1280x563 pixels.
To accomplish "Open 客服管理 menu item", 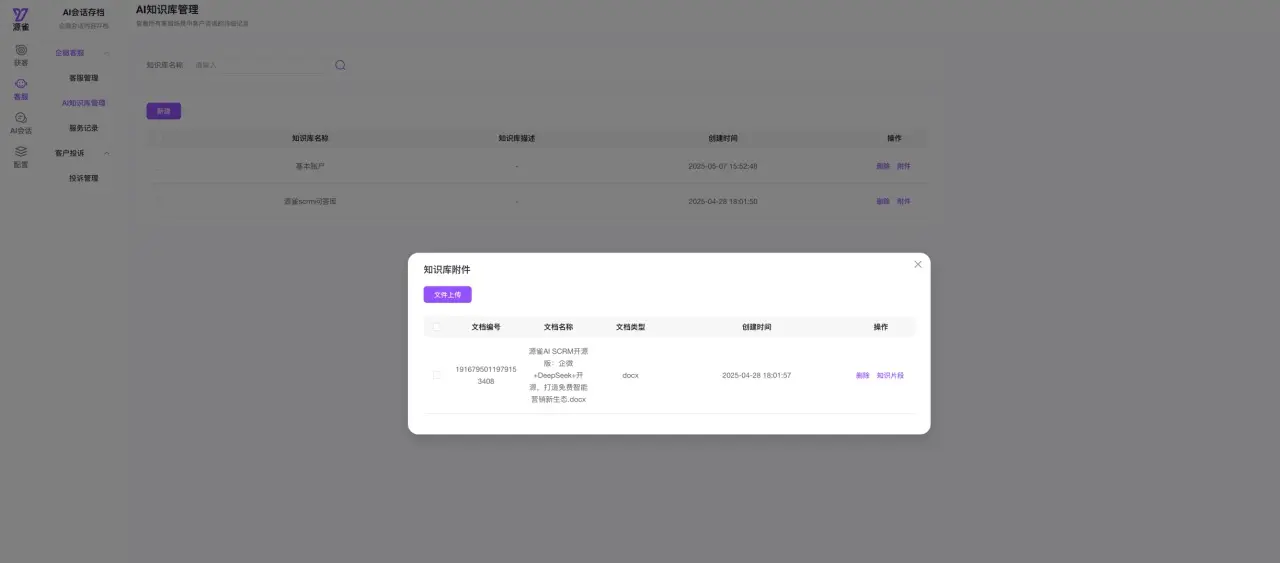I will [84, 78].
